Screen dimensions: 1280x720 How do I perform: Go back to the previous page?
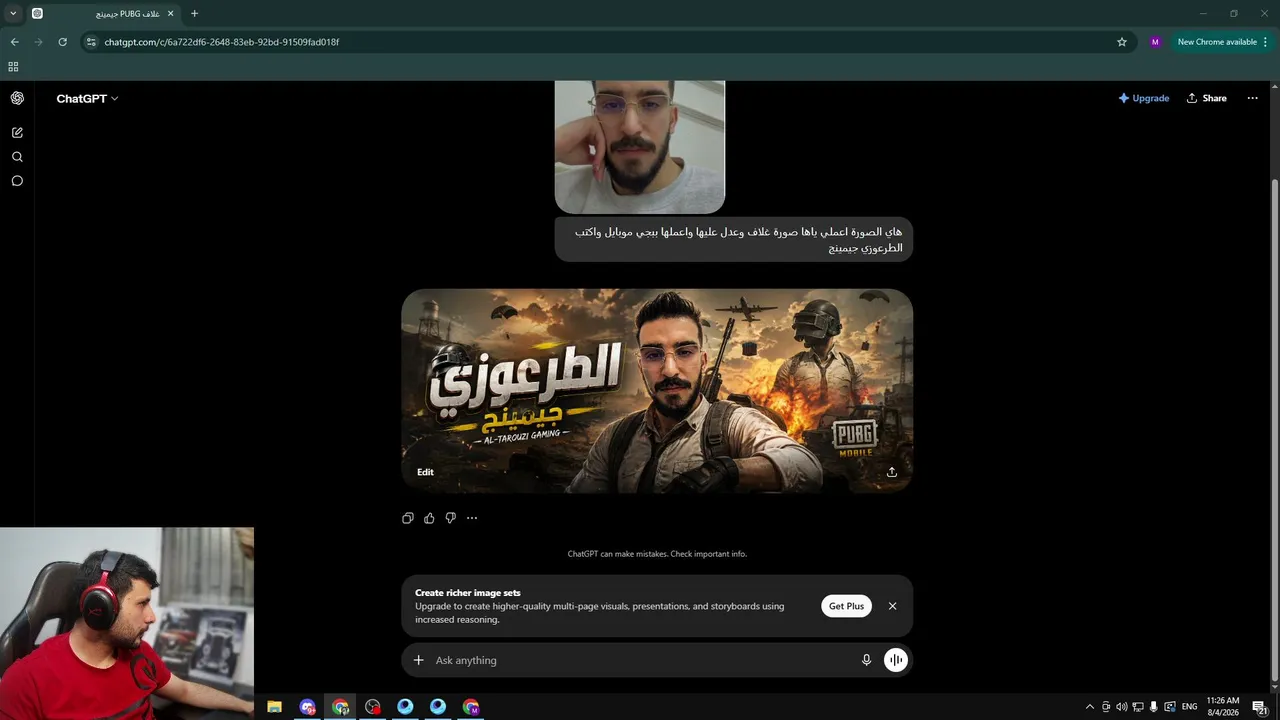[15, 42]
